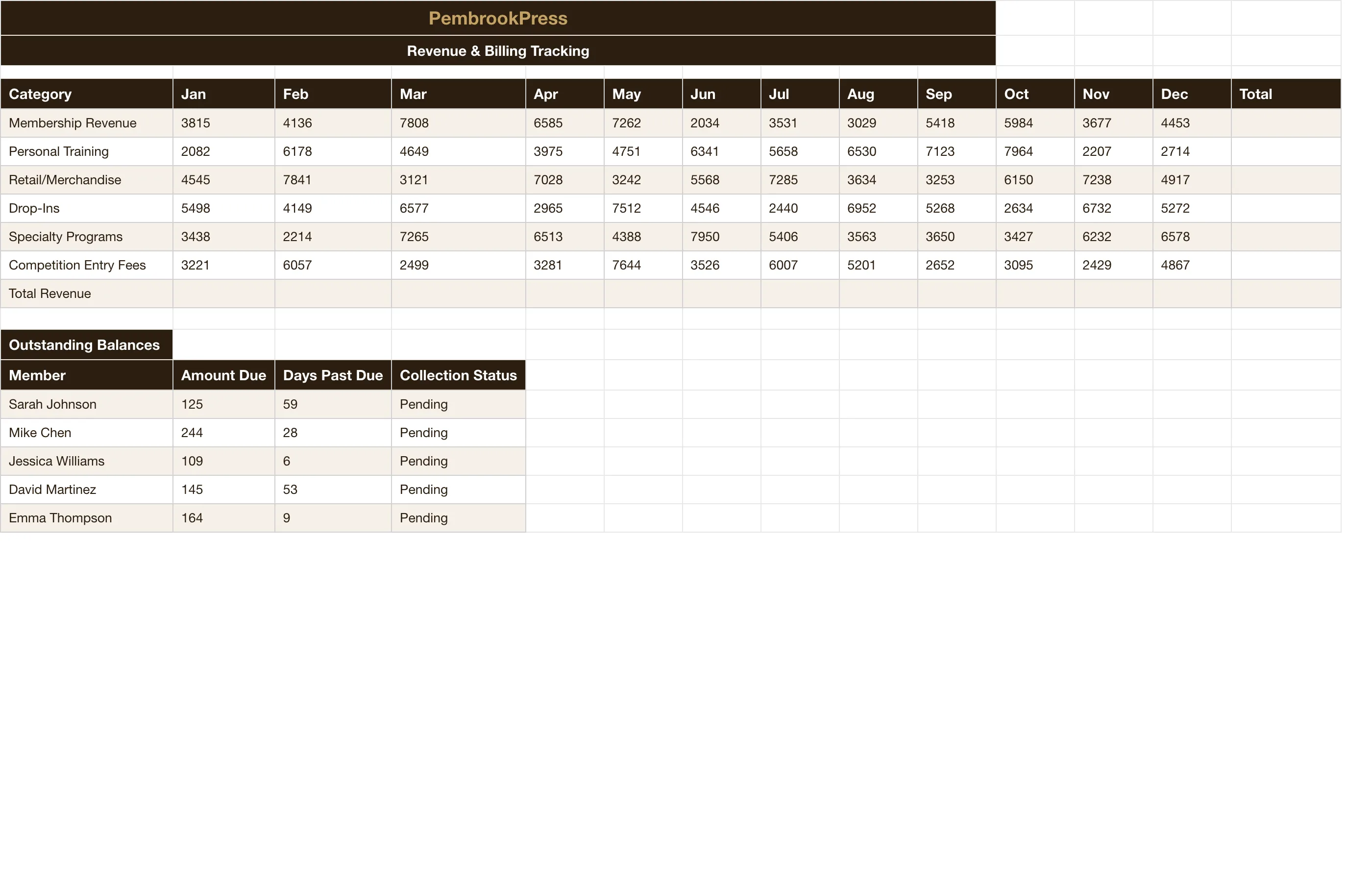Click the empty Total cell for Membership Revenue
1372x882 pixels.
tap(1286, 123)
